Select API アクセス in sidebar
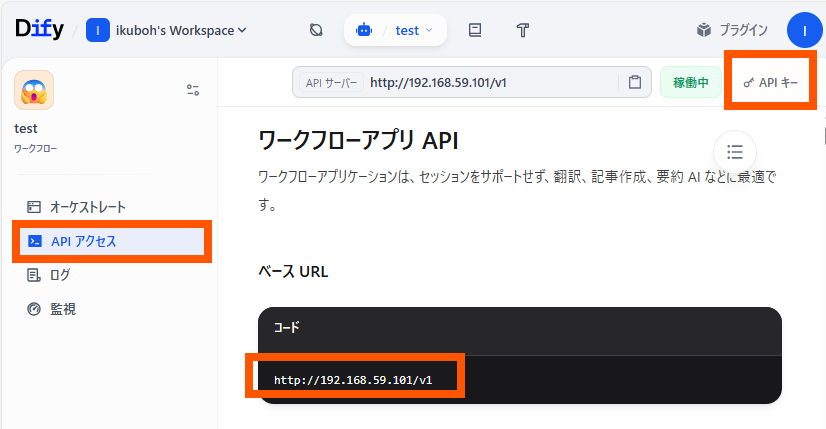Screen dimensions: 826x429 (84, 241)
